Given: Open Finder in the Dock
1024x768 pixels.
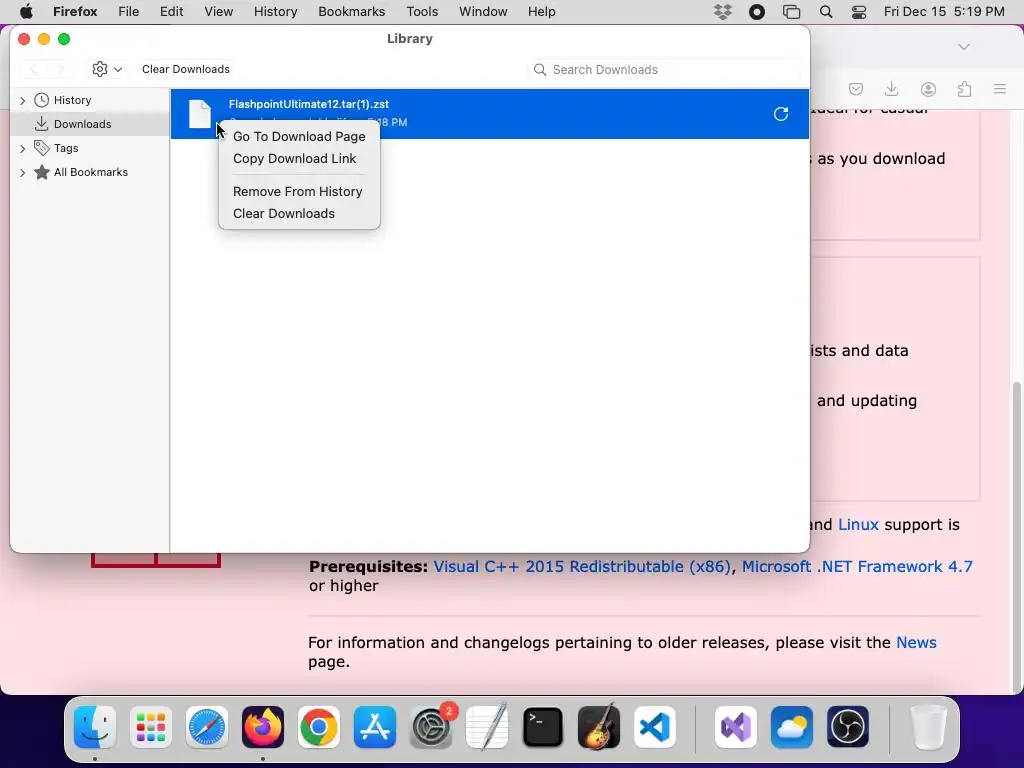Looking at the screenshot, I should tap(95, 727).
